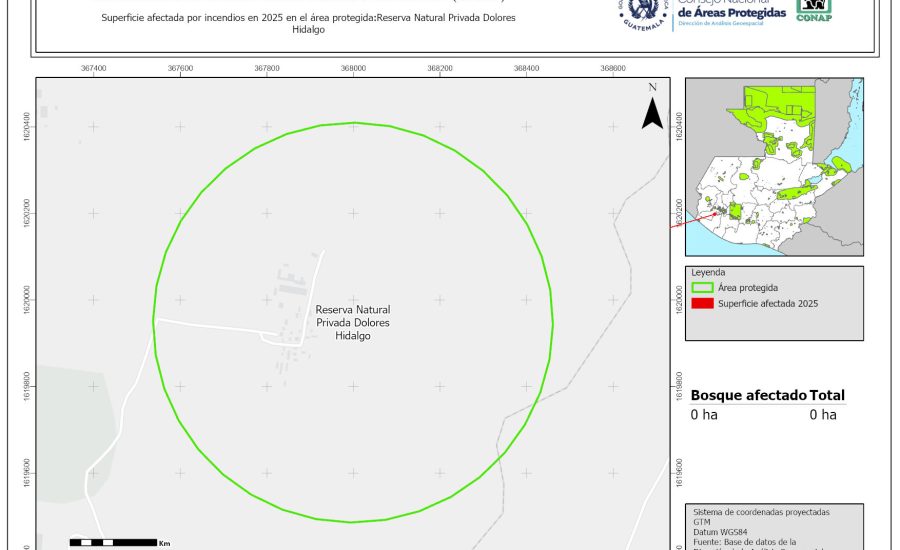Click the Total column heading

click(x=827, y=395)
